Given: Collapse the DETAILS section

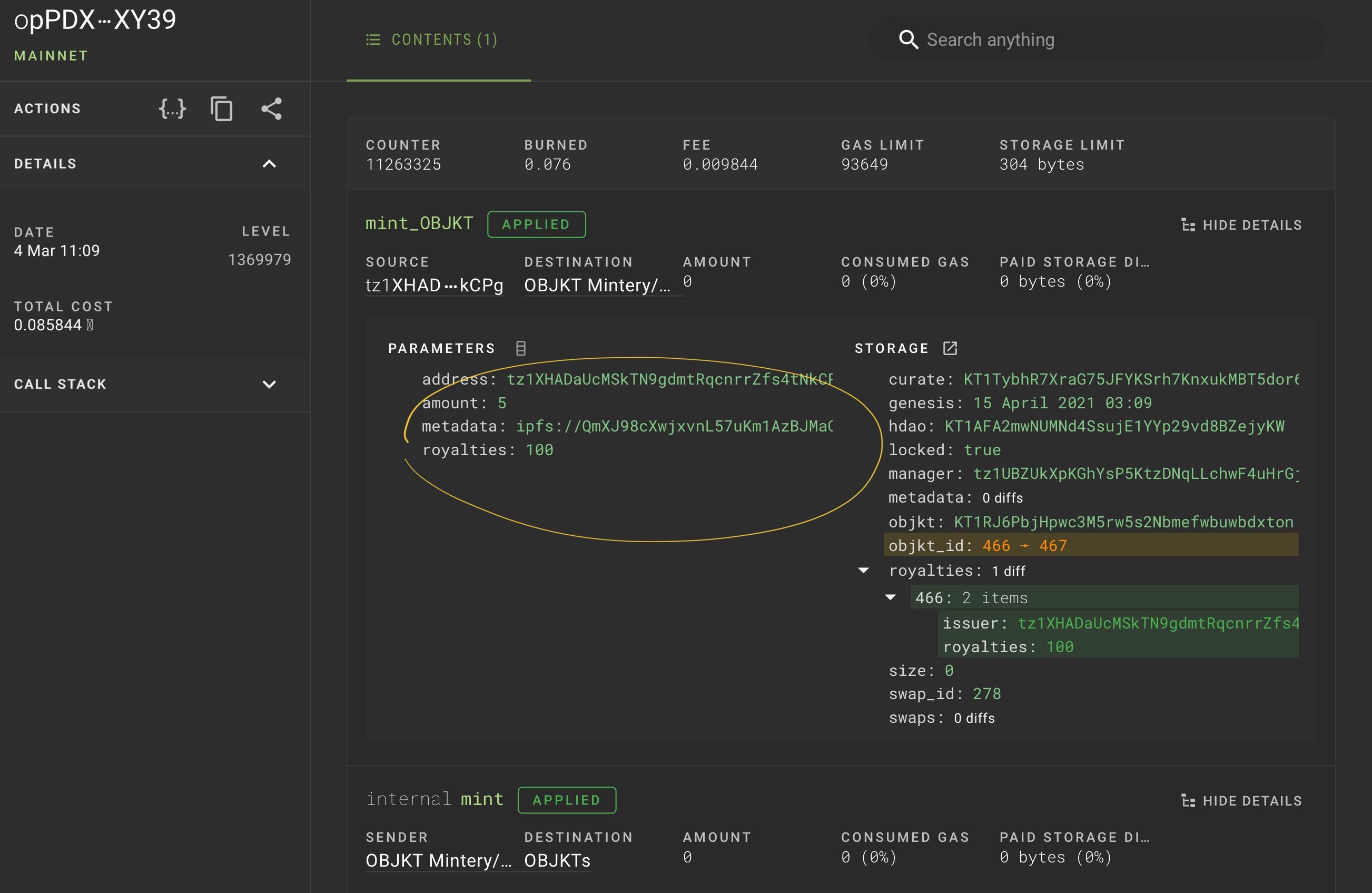Looking at the screenshot, I should [270, 163].
